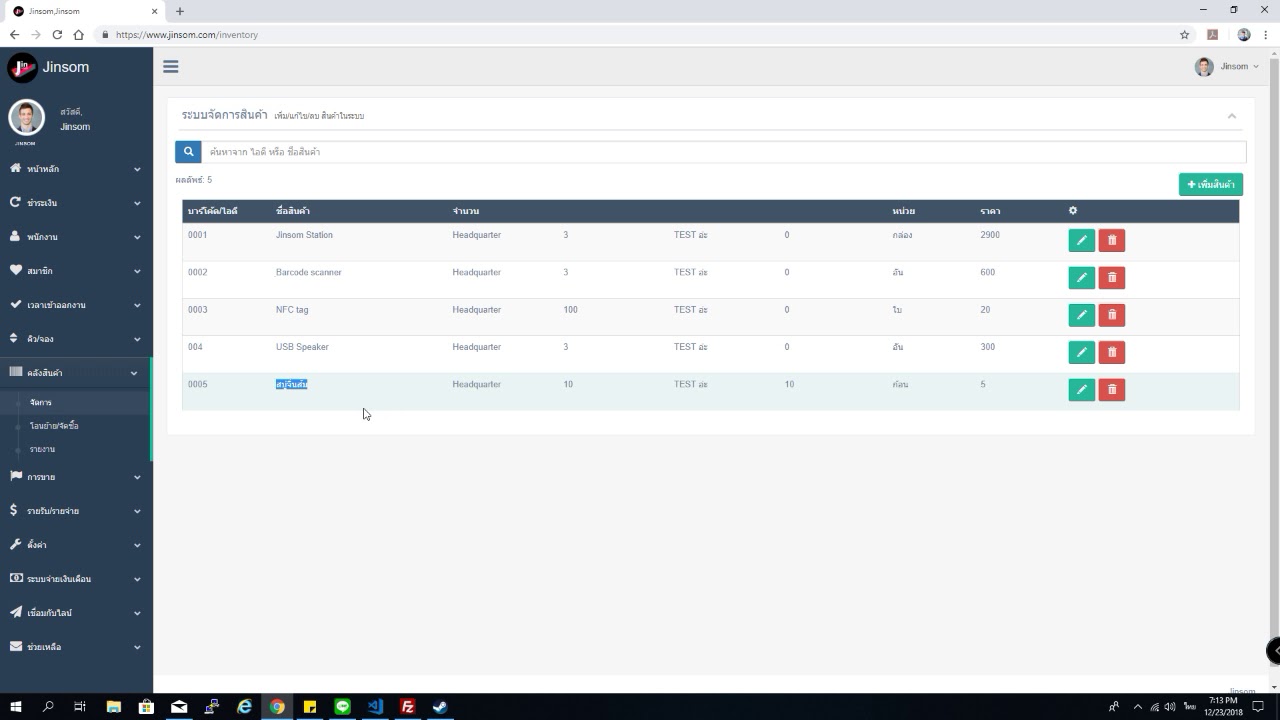Select the โอนย้าย/จัดซื้อ submenu item

tap(54, 426)
